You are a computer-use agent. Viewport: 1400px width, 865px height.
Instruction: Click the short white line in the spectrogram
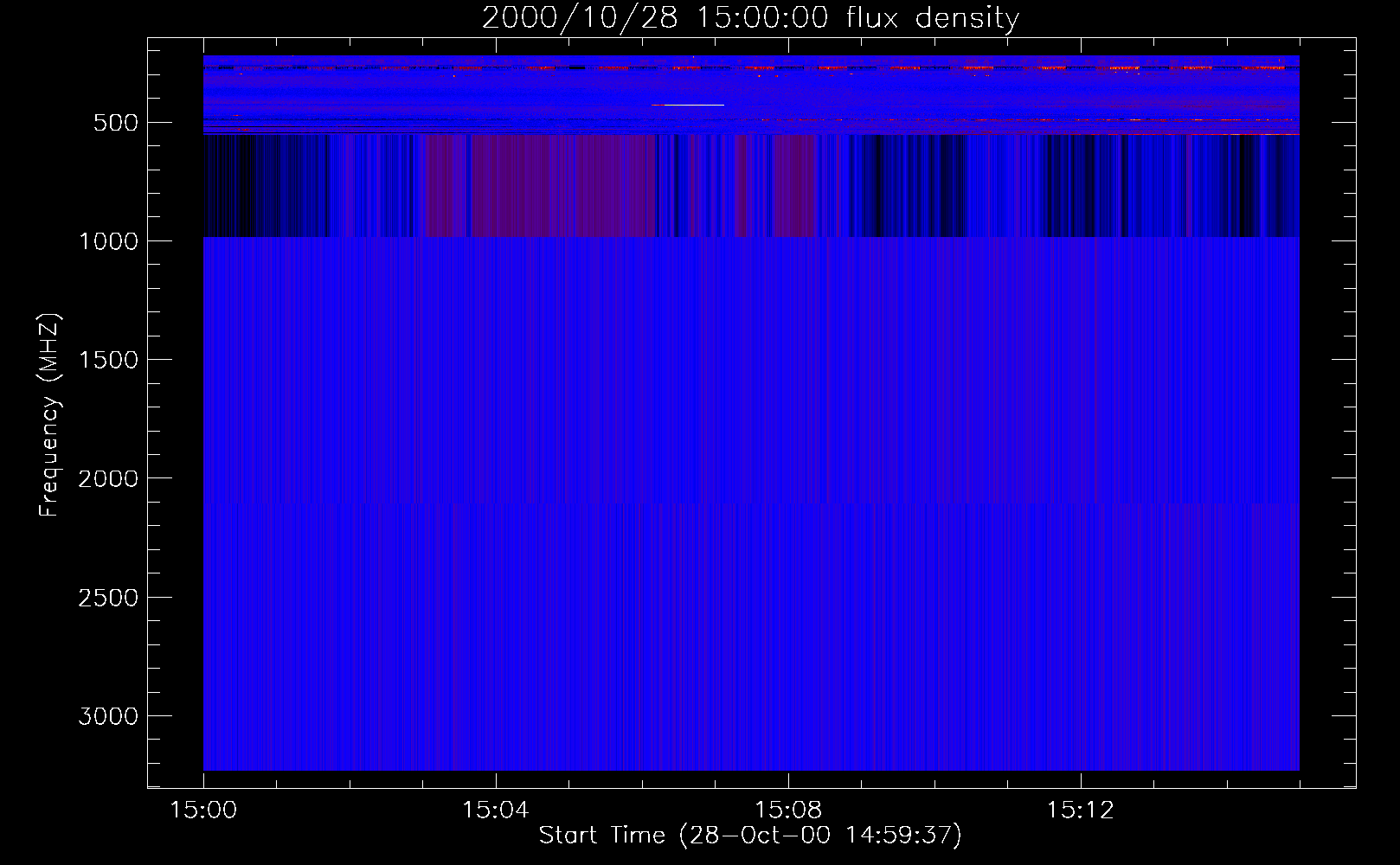(688, 105)
